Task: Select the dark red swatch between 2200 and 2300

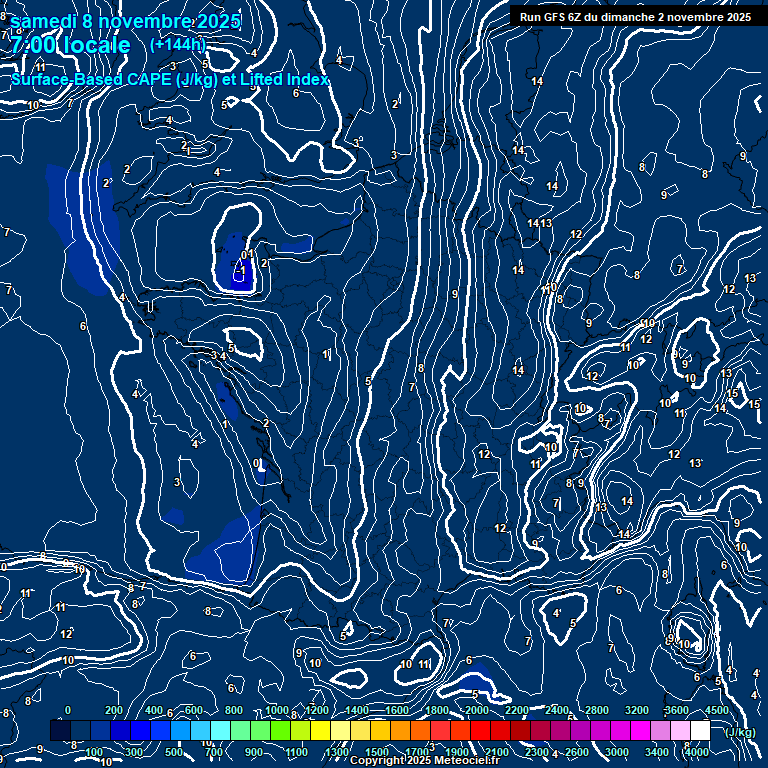Action: click(520, 730)
